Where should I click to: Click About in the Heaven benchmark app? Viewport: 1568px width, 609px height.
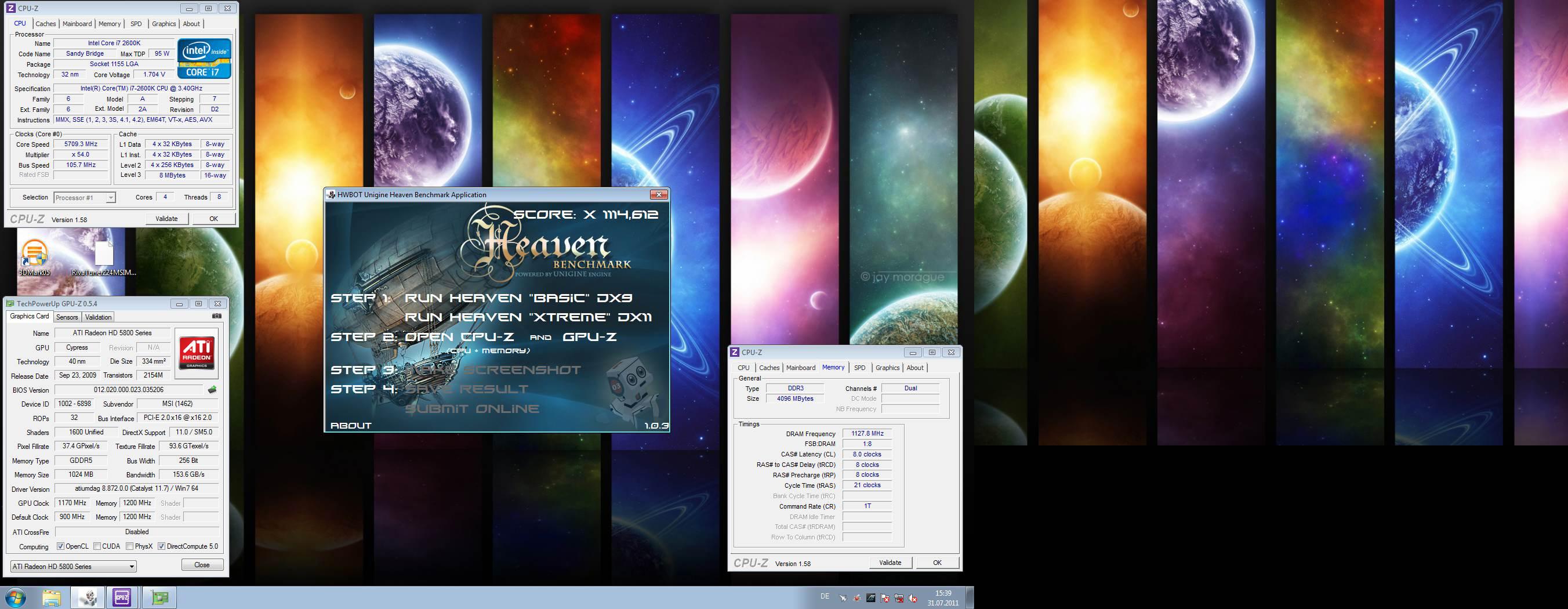[351, 426]
